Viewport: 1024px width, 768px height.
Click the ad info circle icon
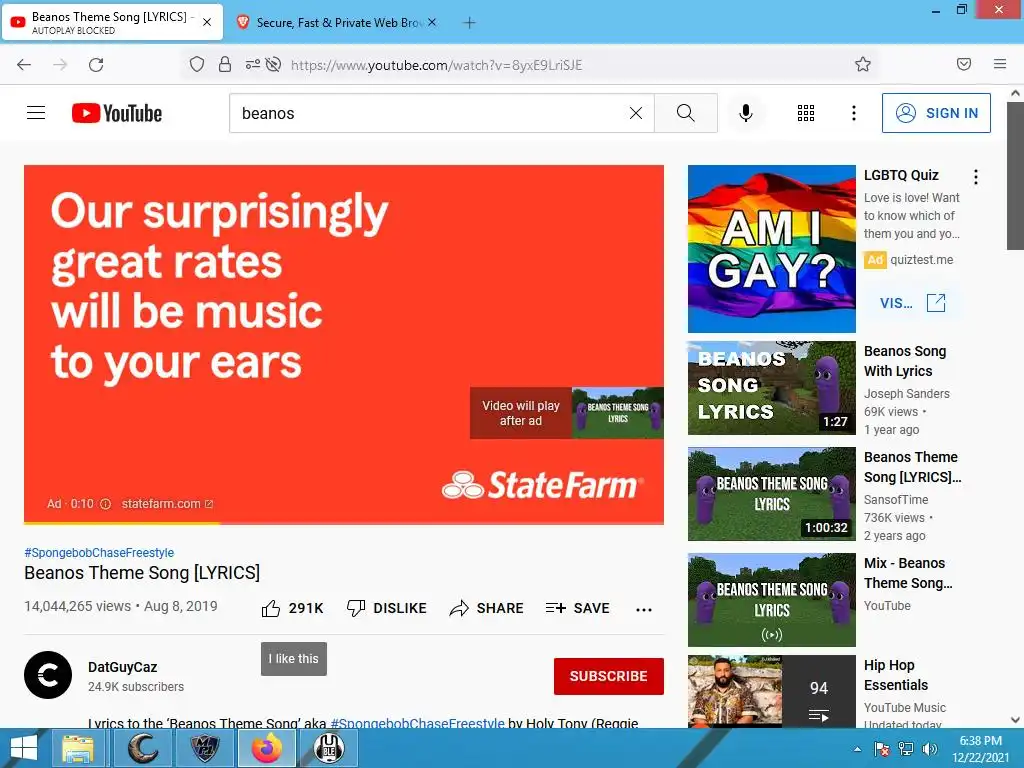click(105, 504)
